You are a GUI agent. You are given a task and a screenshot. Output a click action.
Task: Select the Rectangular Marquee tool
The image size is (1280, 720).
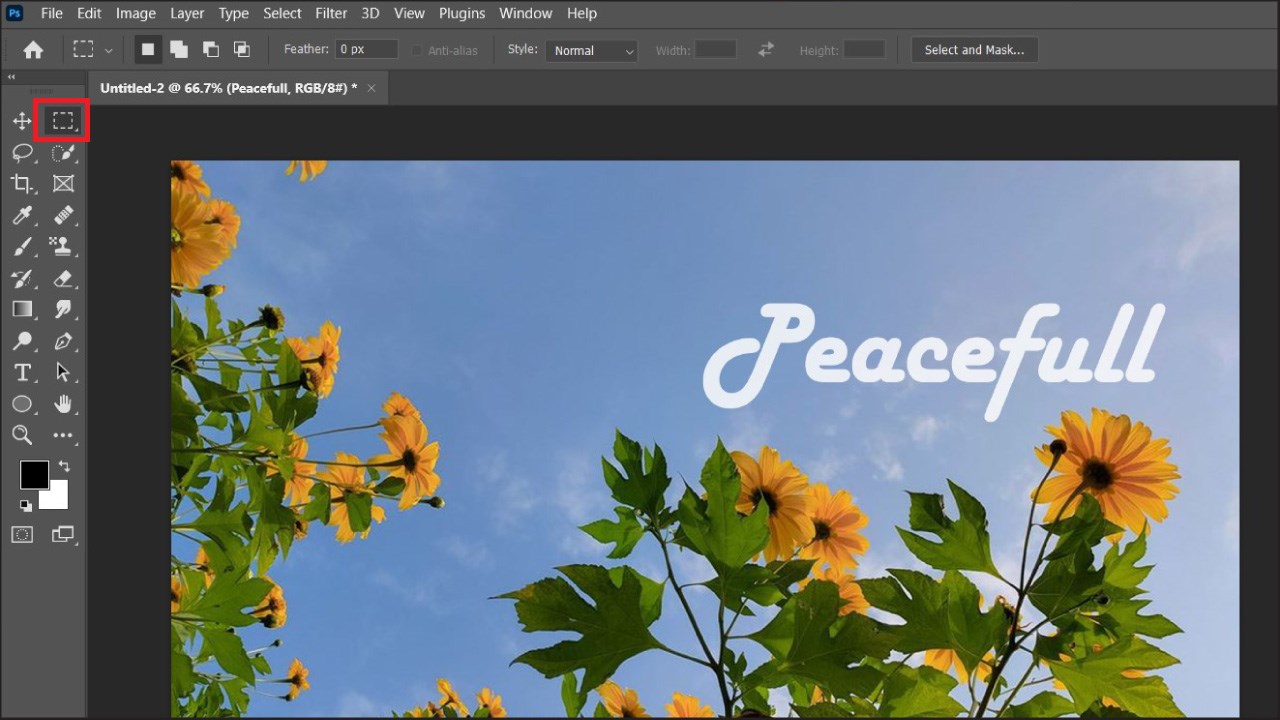point(63,121)
